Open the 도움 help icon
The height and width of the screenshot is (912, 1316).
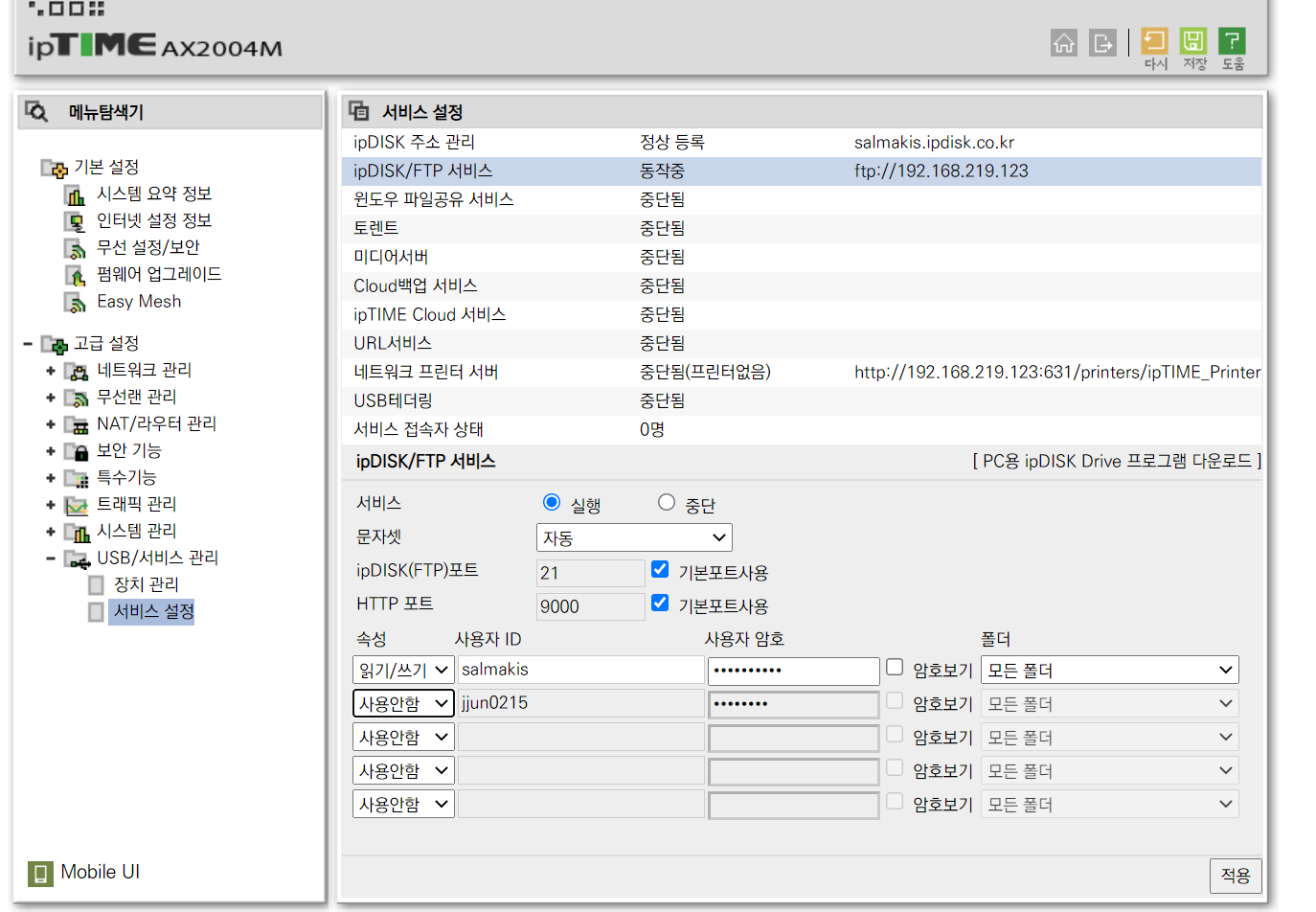[1232, 40]
